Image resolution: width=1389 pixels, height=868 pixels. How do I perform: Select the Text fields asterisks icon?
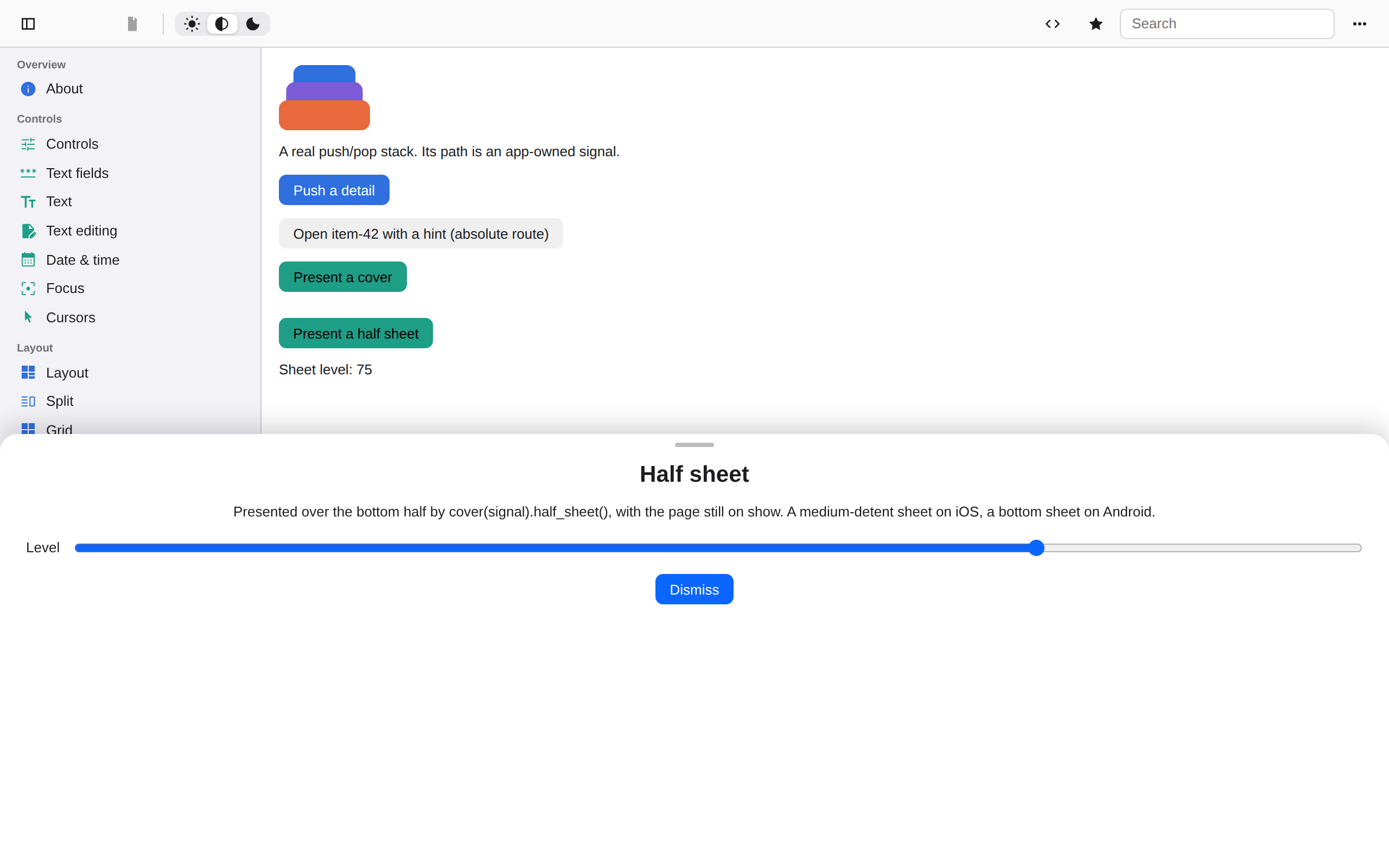(x=28, y=173)
